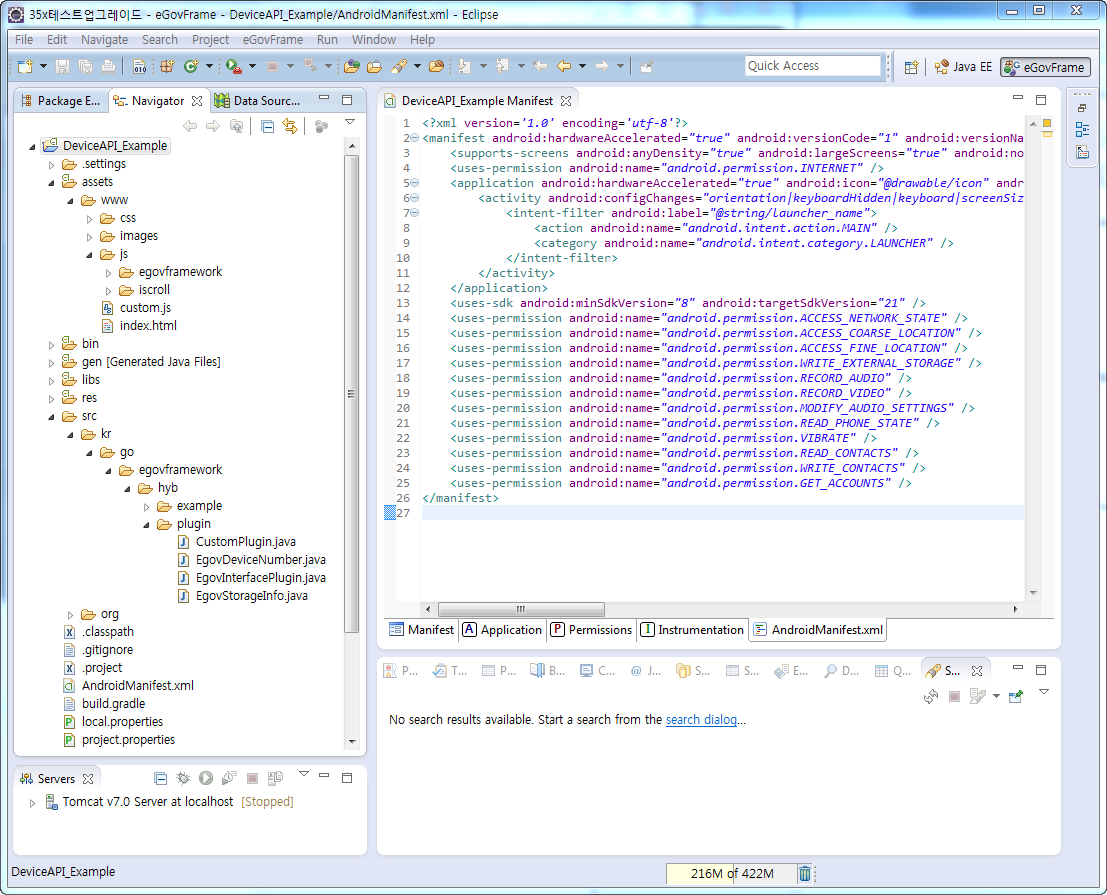This screenshot has height=895, width=1107.
Task: Start the server with the Servers panel play icon
Action: click(x=205, y=778)
